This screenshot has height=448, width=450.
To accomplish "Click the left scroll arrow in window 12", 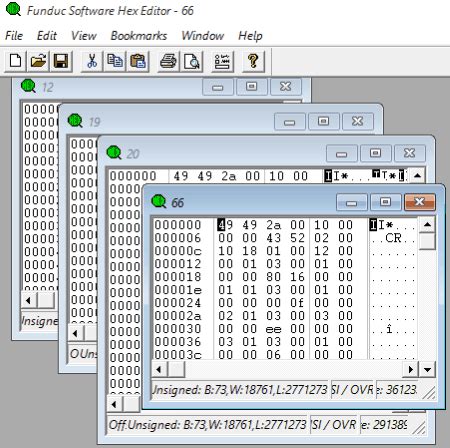I will click(x=29, y=300).
